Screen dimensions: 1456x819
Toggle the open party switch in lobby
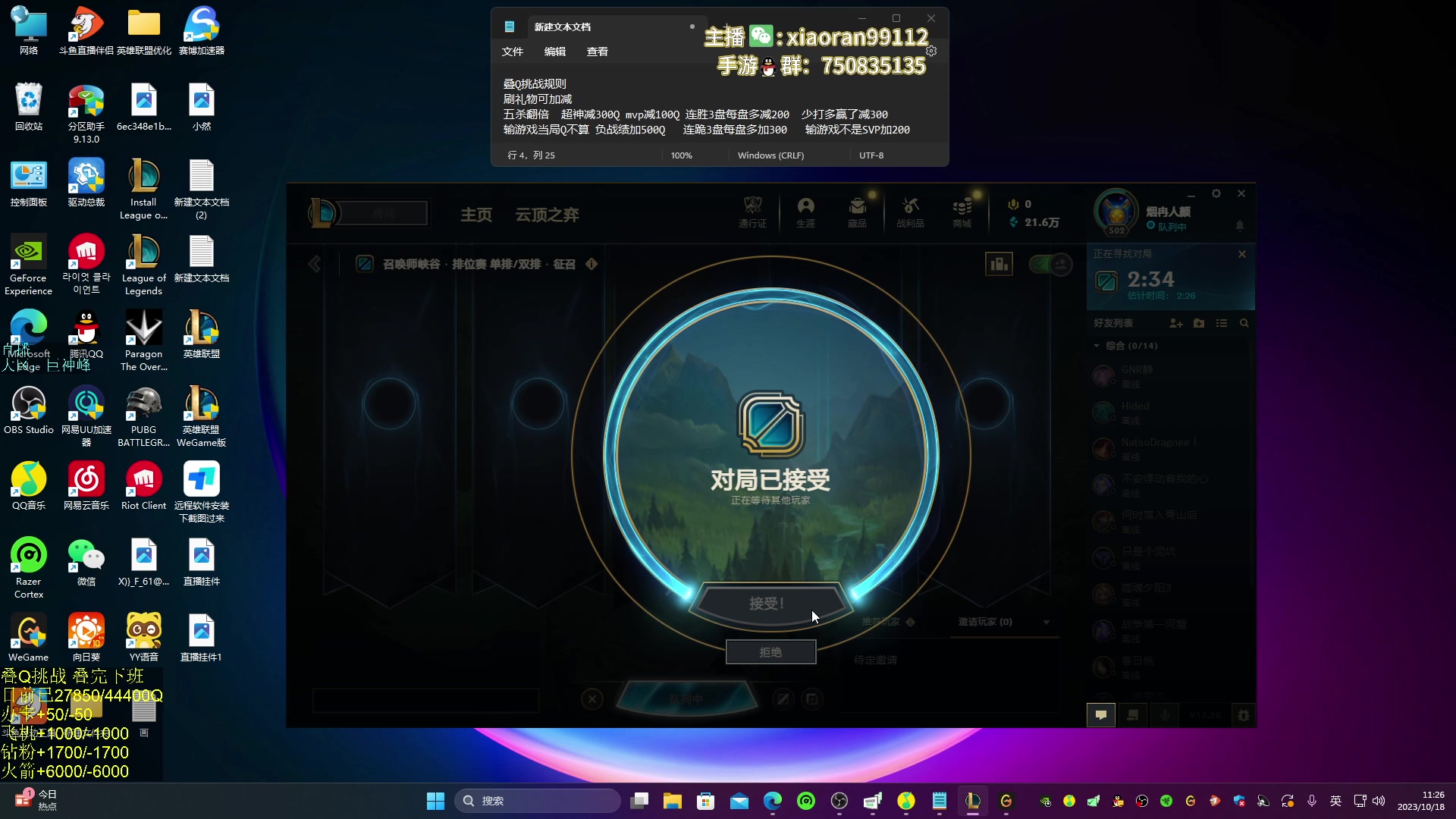click(x=1050, y=264)
